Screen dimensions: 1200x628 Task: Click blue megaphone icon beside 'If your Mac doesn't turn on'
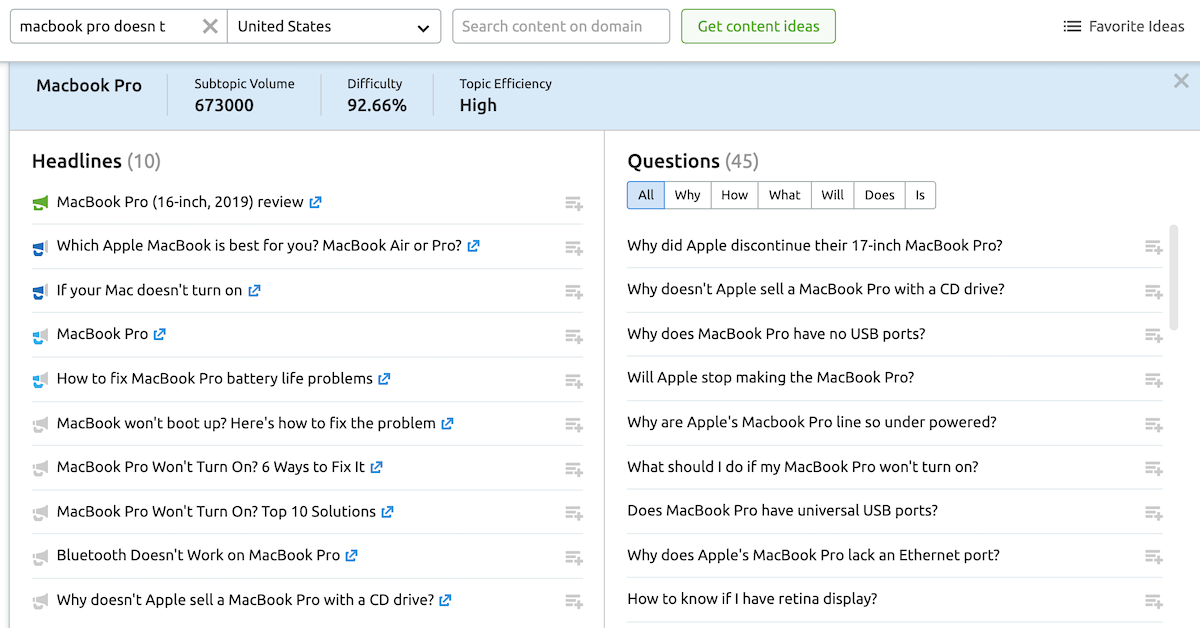point(38,291)
